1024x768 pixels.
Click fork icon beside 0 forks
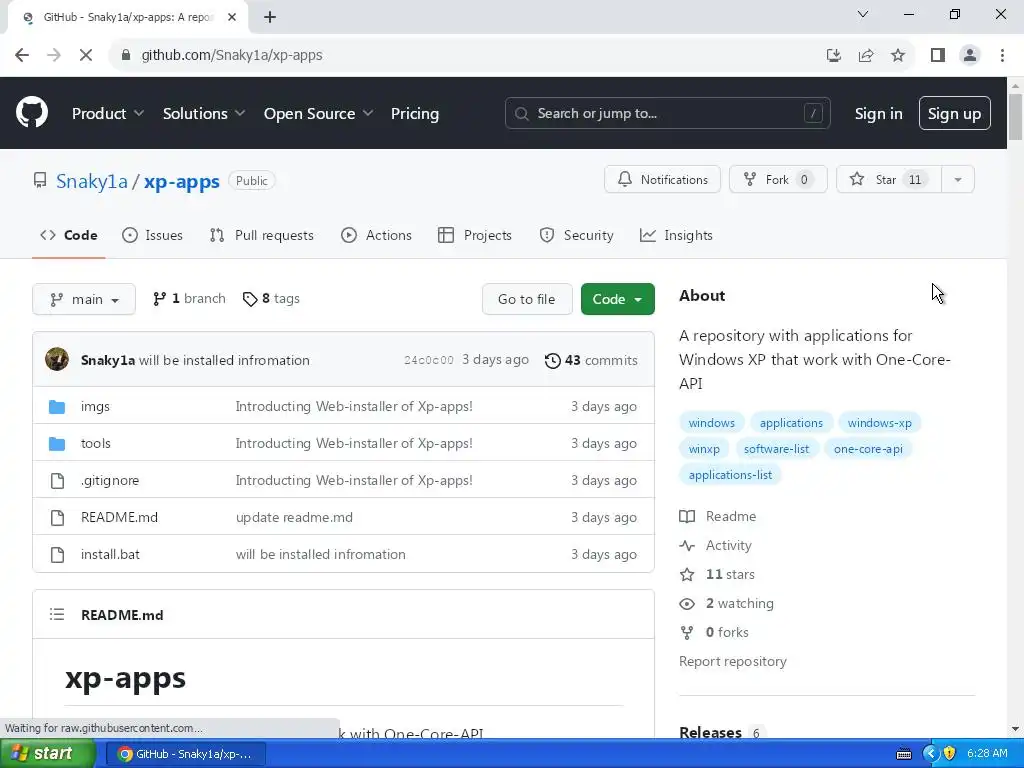point(687,633)
